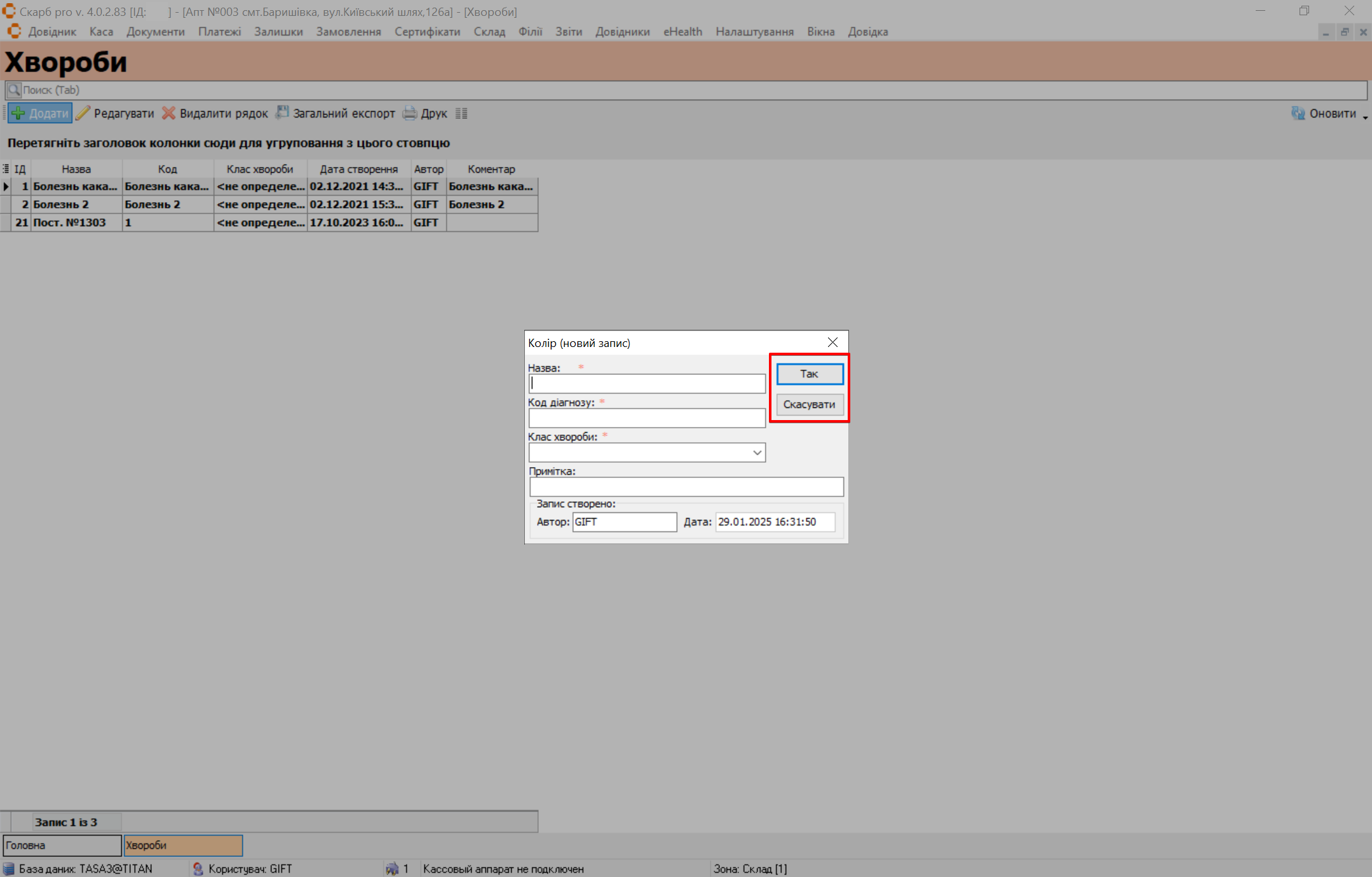
Task: Open the Налаштування menu
Action: pos(754,32)
